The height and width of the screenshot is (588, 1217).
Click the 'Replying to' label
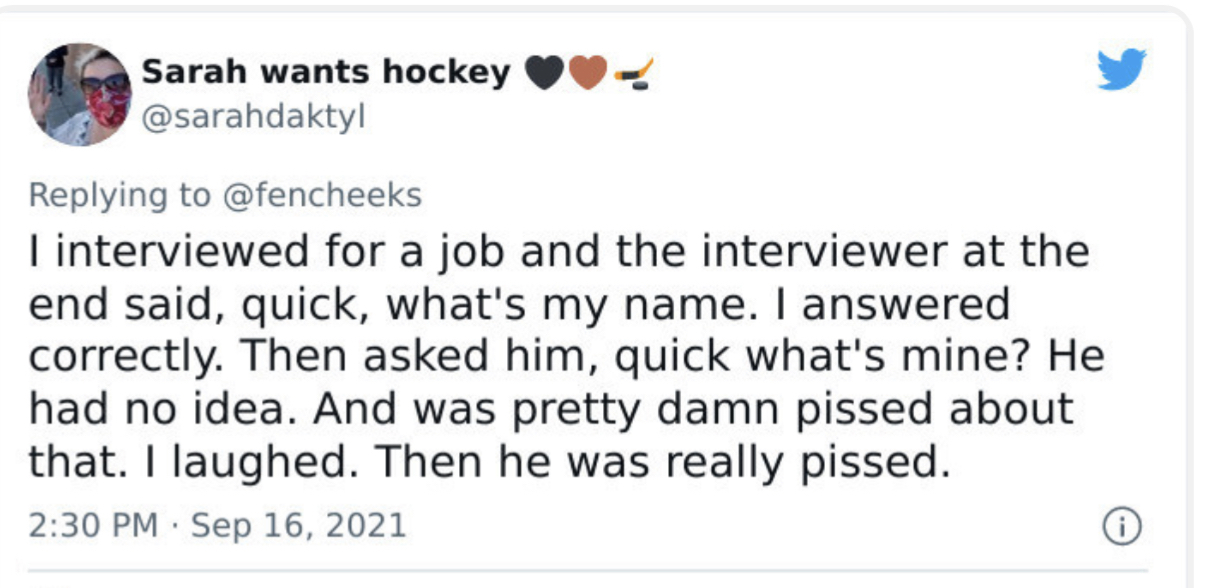[119, 194]
